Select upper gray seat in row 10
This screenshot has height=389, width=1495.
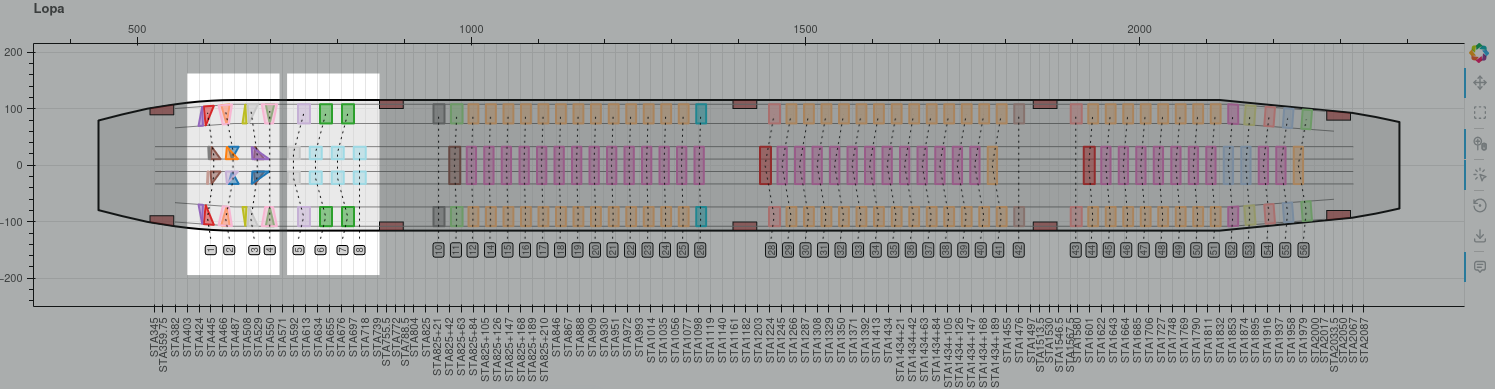coord(439,113)
